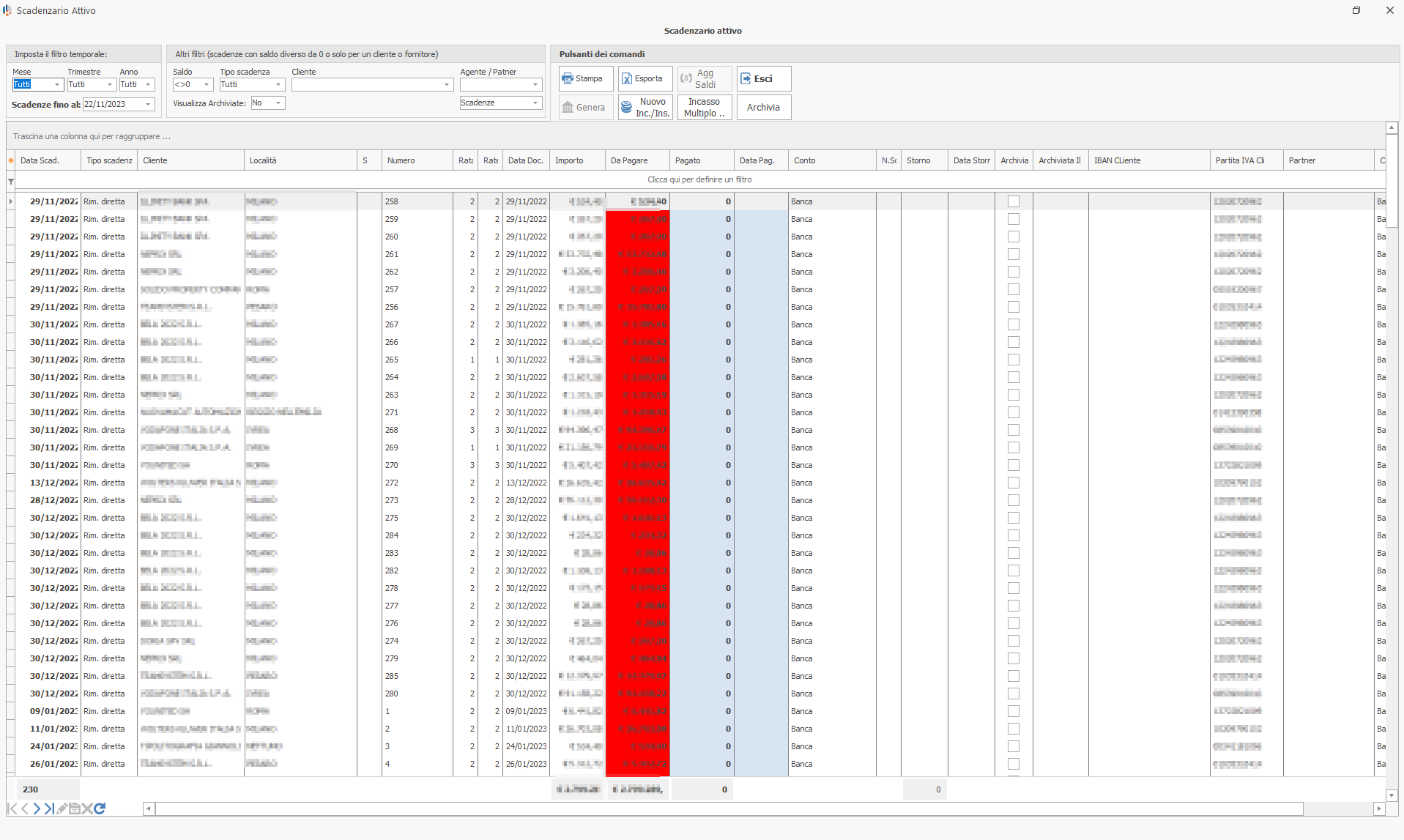Click the coin stack icon on Nuovo Inc./Ins.
The width and height of the screenshot is (1404, 840).
(x=626, y=107)
